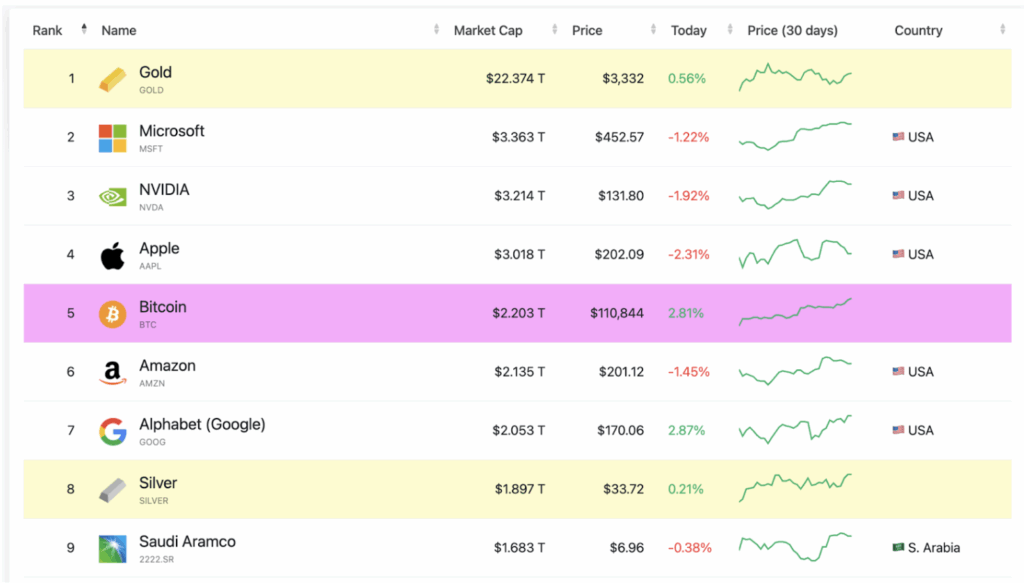
Task: Click the Saudi Aramco logo icon
Action: click(x=113, y=549)
